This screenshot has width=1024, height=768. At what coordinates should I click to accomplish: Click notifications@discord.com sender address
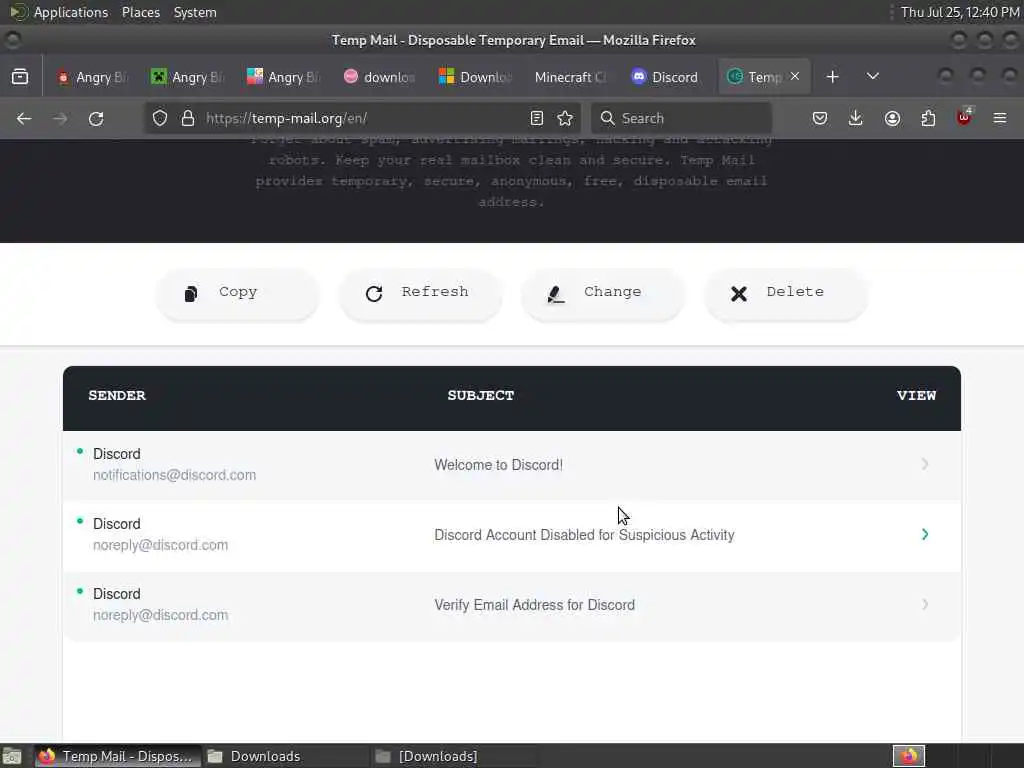(174, 475)
